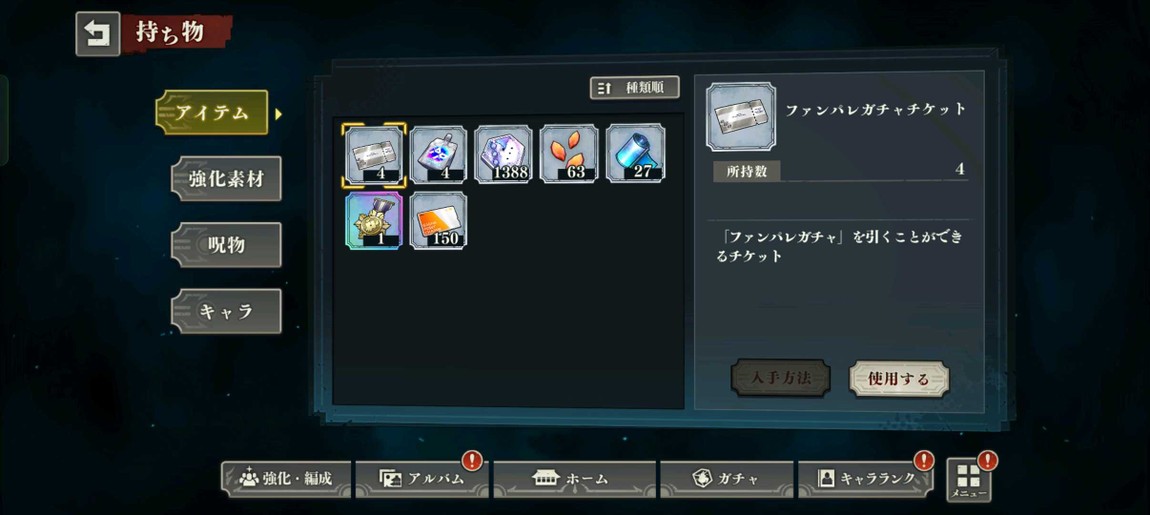This screenshot has height=515, width=1150.
Task: Select the gold medal item with count 1
Action: pos(373,221)
